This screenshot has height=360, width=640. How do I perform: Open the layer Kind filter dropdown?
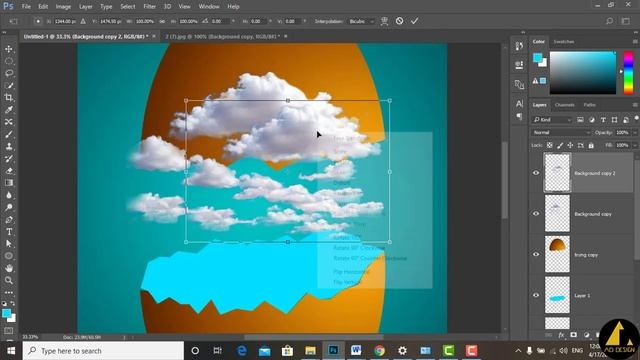click(553, 120)
